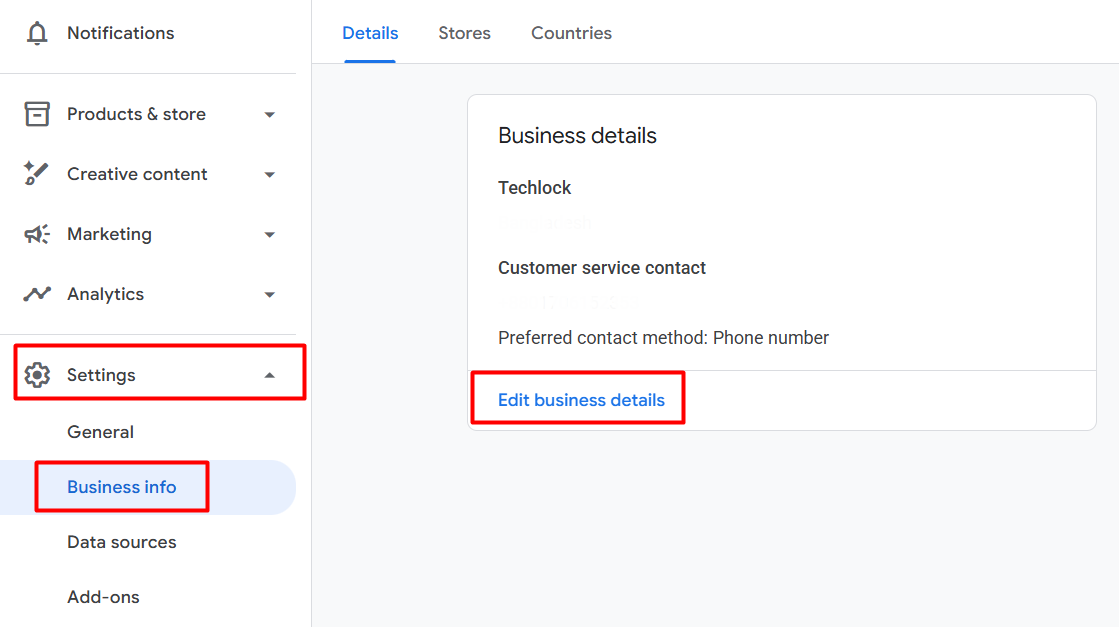Switch to the Stores tab

[x=464, y=33]
